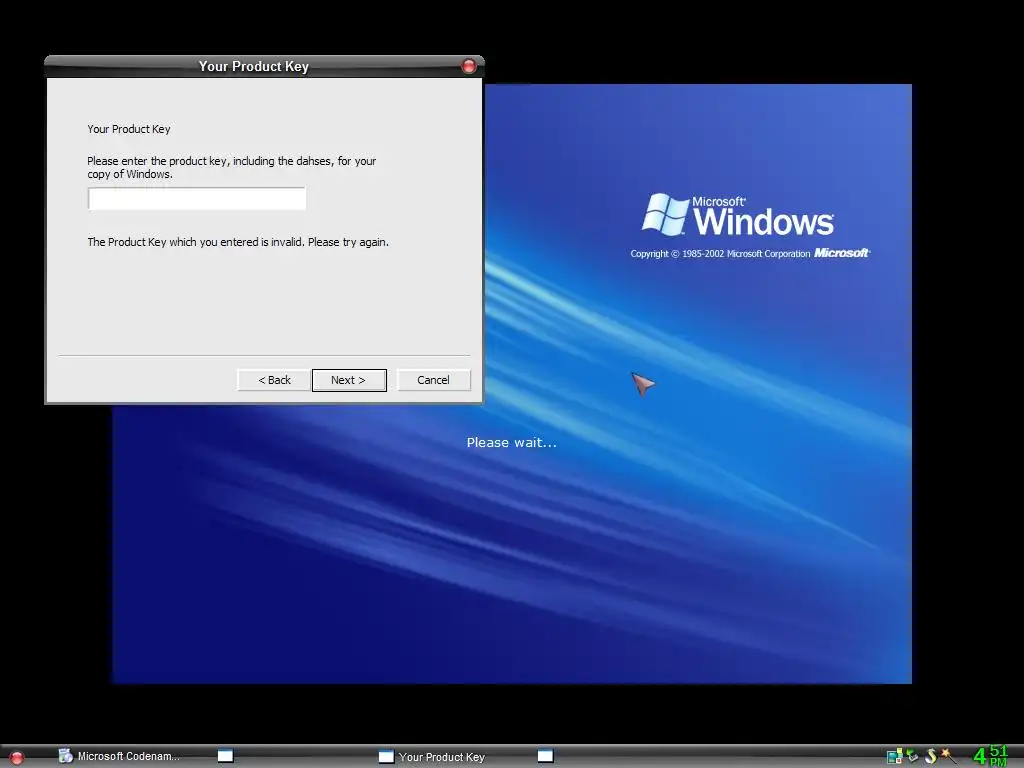Click the Next > button
Screen dimensions: 1024x768
[349, 380]
